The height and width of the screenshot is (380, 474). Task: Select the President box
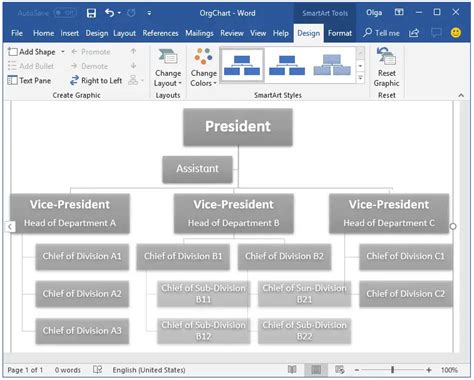[238, 127]
